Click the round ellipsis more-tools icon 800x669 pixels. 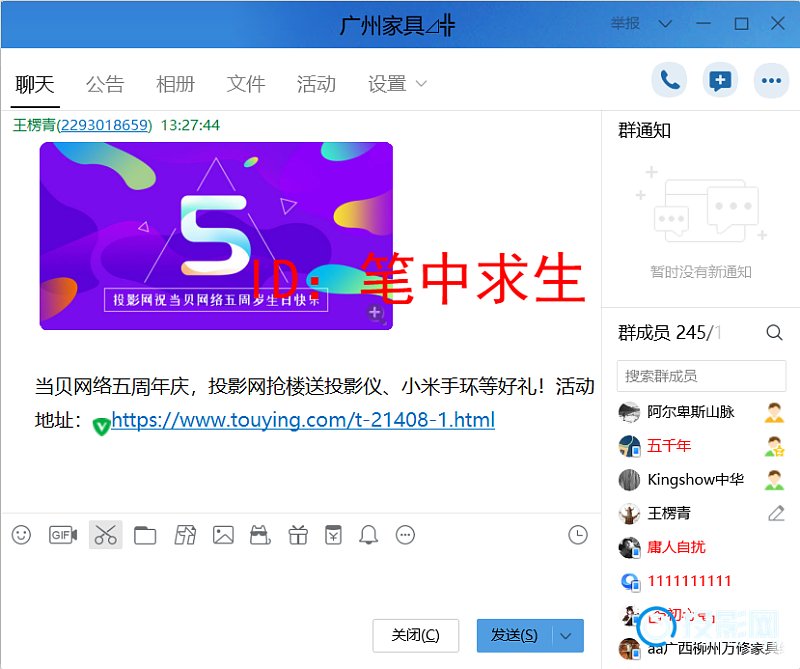(x=406, y=535)
